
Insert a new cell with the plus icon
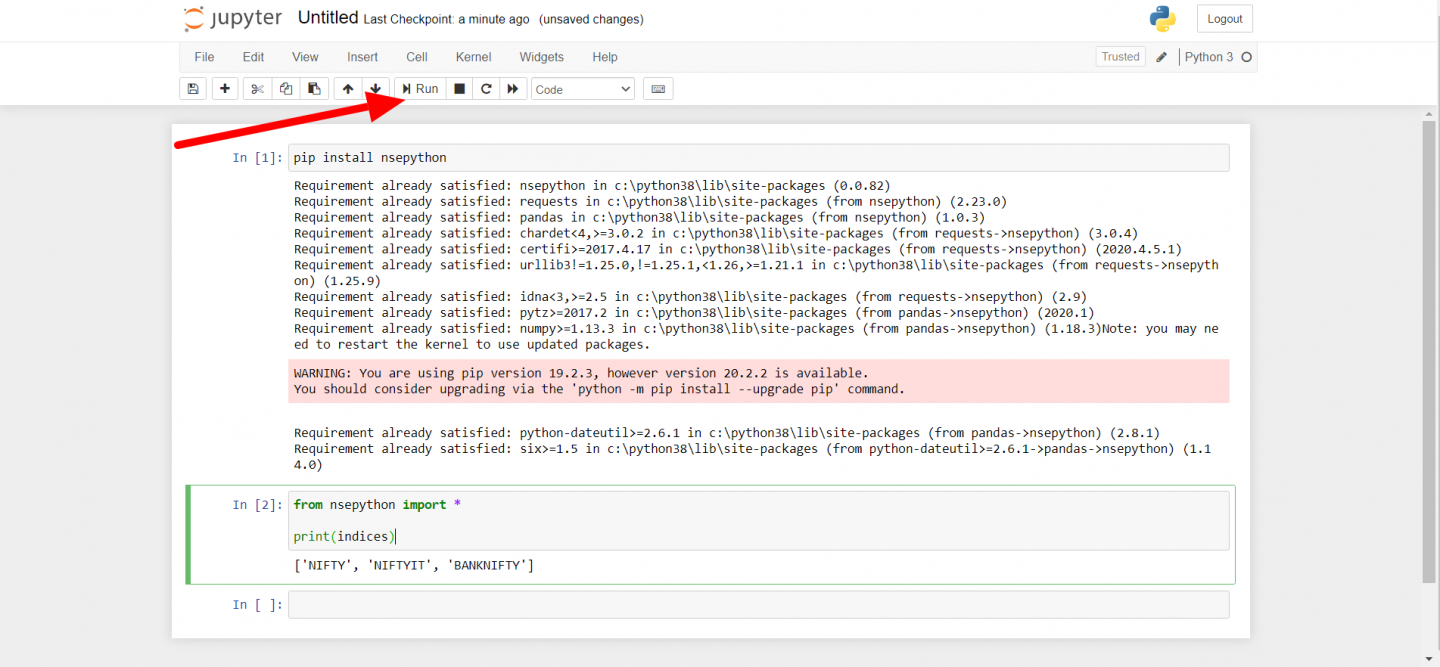[224, 88]
